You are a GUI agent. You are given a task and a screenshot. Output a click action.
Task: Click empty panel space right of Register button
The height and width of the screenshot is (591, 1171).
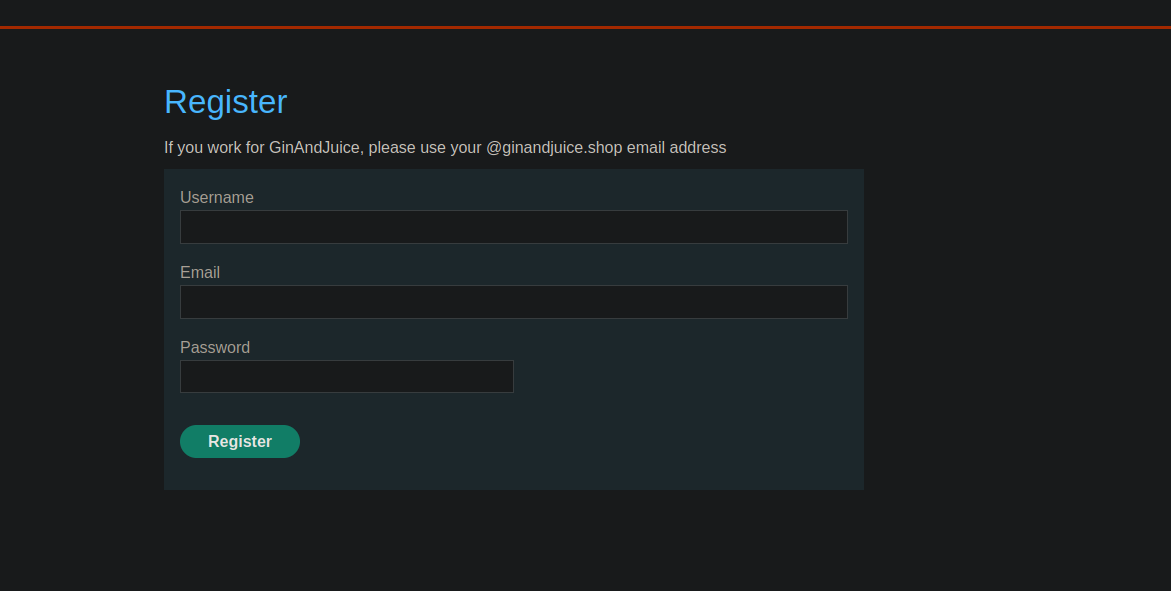[580, 442]
